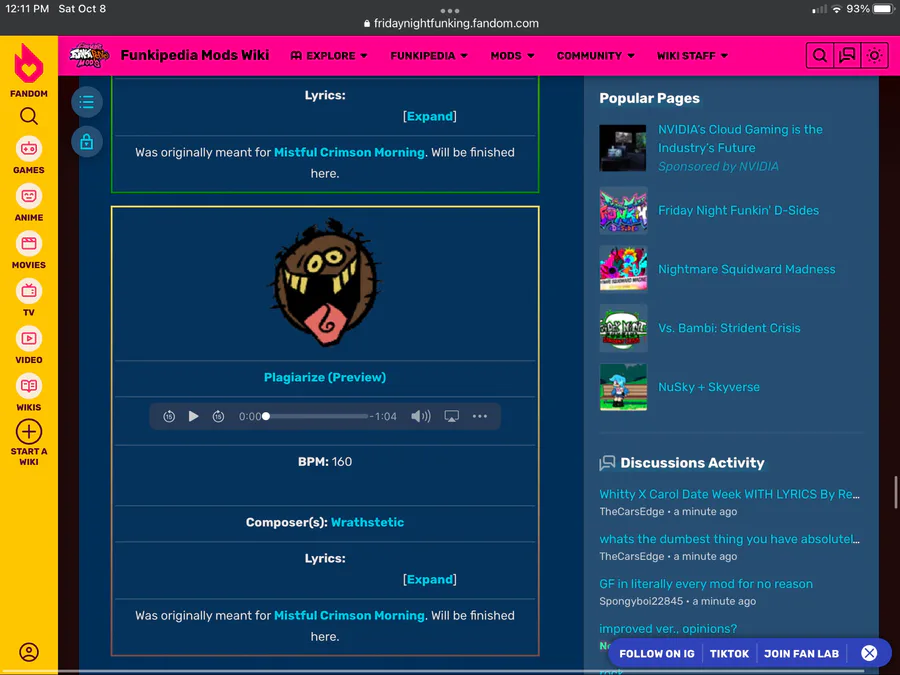This screenshot has width=900, height=675.
Task: Close the social follow banner
Action: tap(869, 653)
